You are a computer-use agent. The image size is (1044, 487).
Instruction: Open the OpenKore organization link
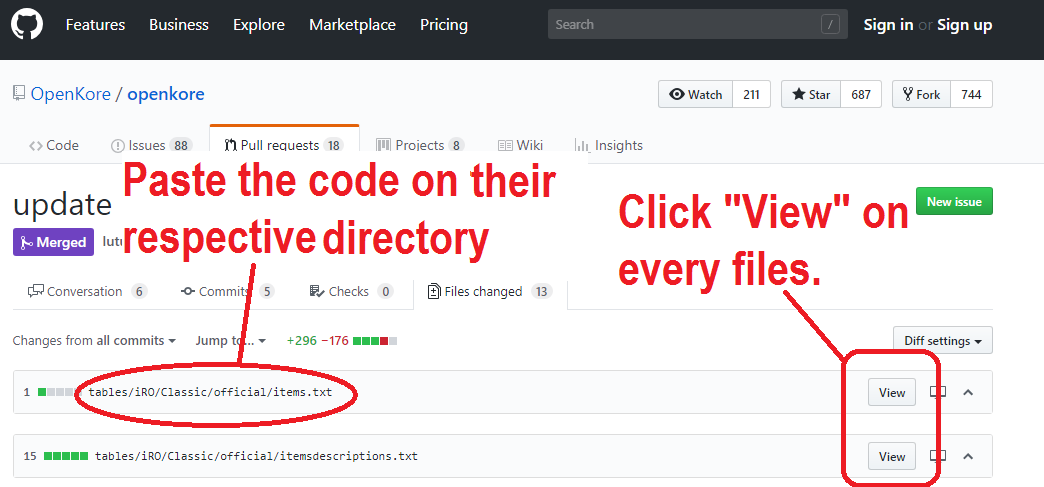(71, 94)
